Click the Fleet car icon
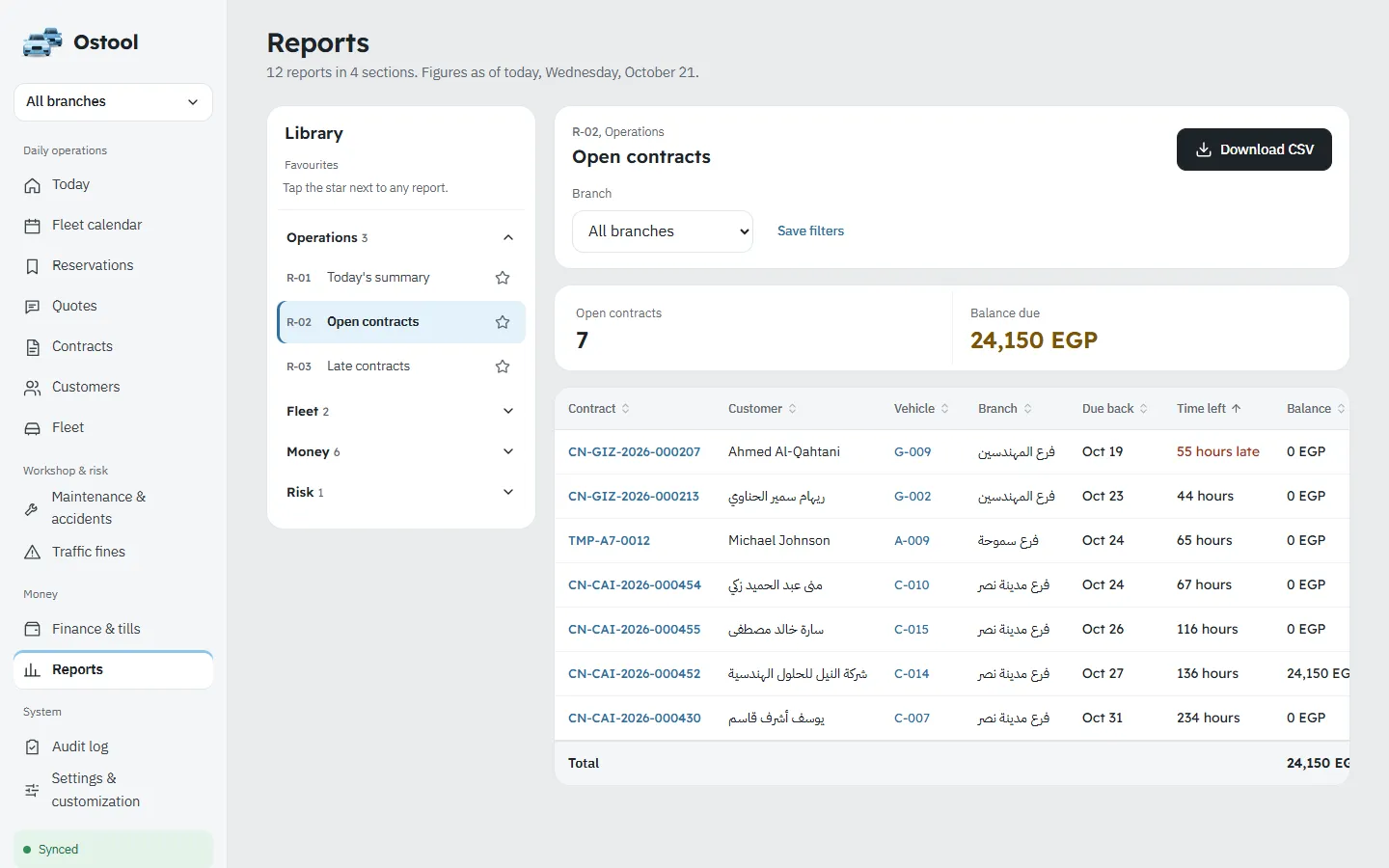 tap(33, 428)
